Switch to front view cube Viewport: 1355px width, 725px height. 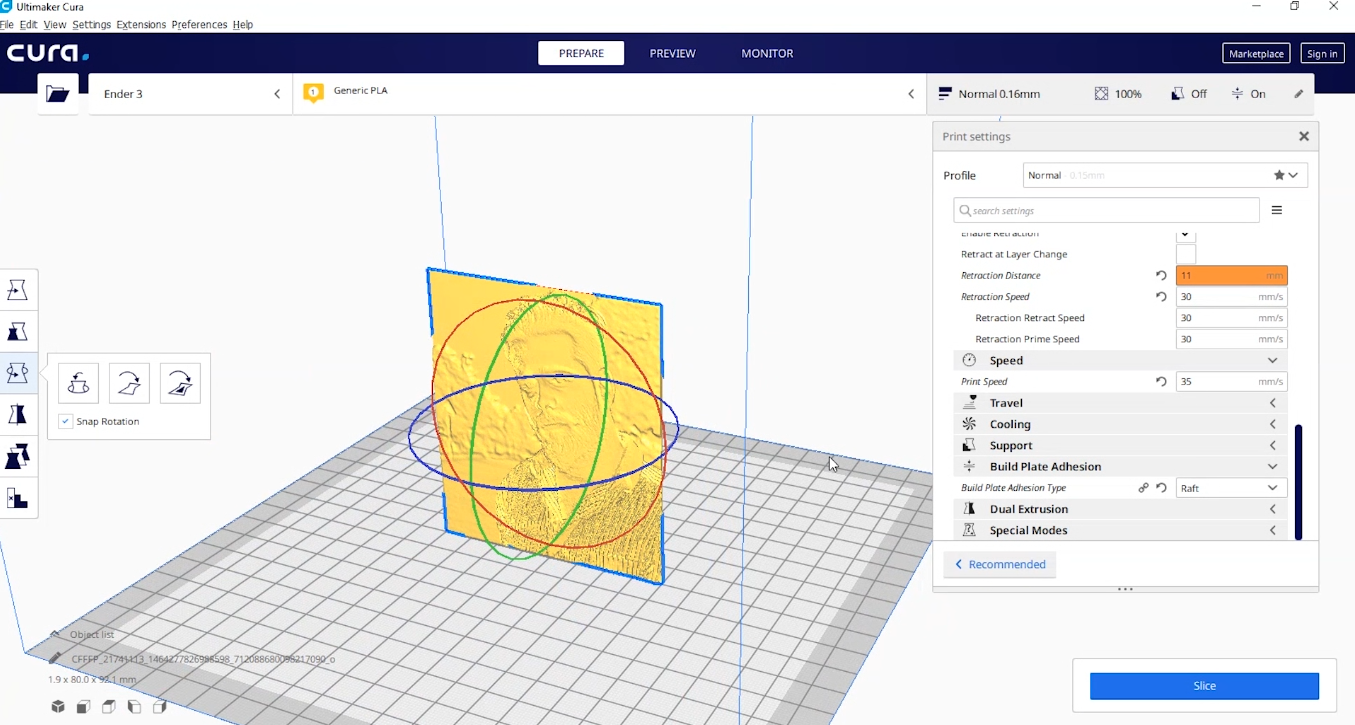pyautogui.click(x=84, y=707)
